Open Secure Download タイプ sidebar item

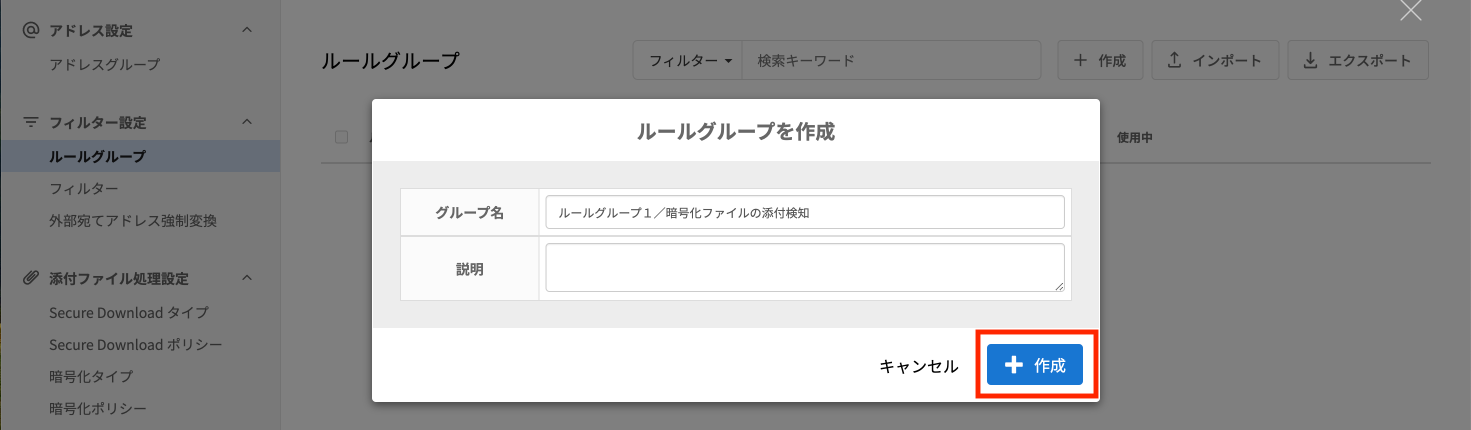(x=129, y=312)
